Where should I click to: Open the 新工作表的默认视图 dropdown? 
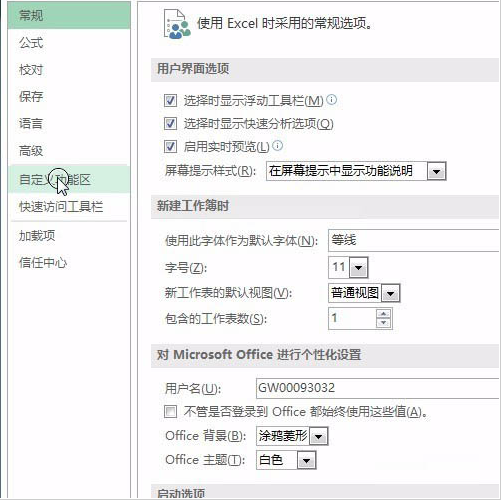(x=391, y=294)
